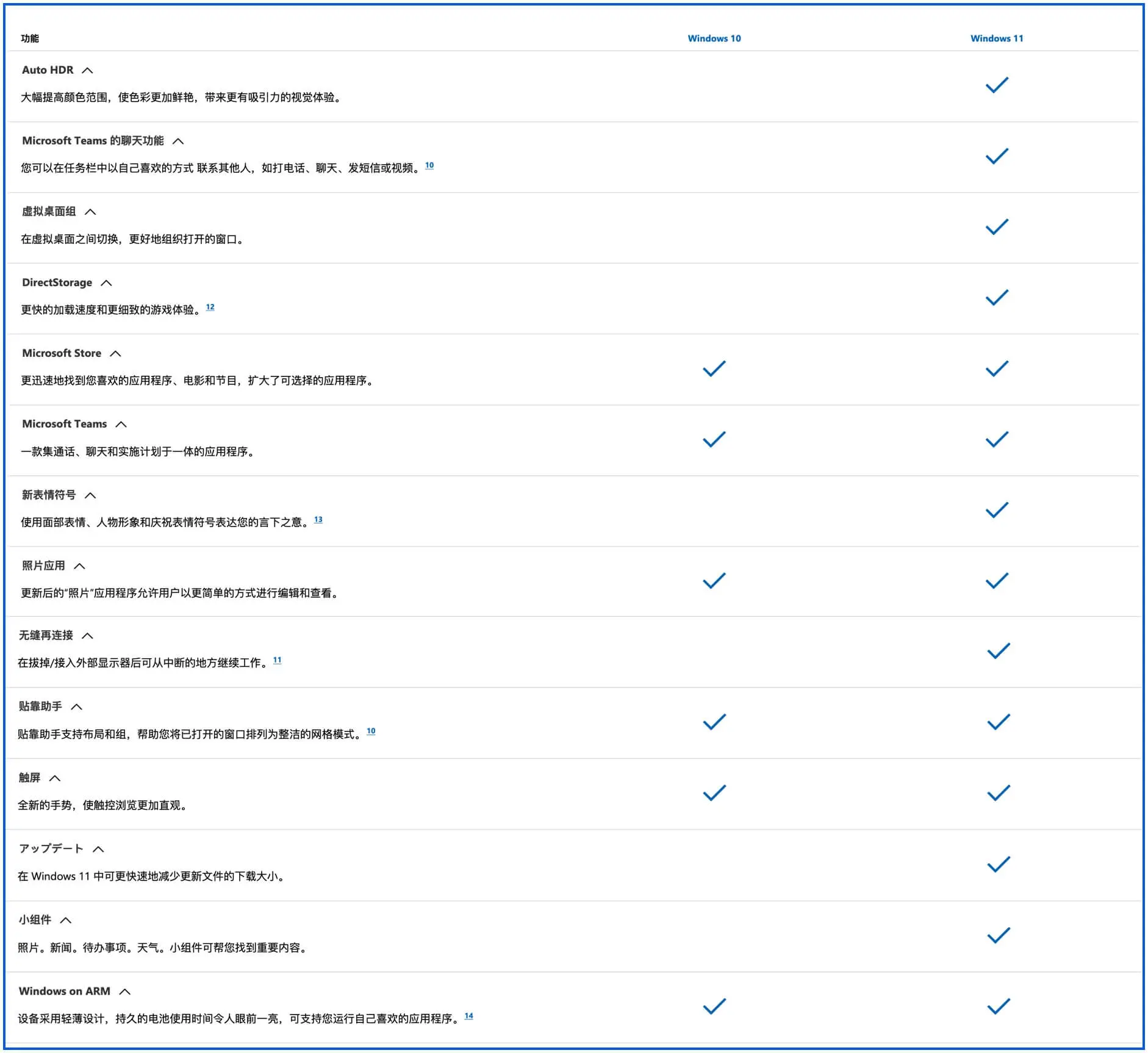This screenshot has width=1148, height=1053.
Task: Collapse the 无缝再连接 chevron
Action: tap(87, 635)
